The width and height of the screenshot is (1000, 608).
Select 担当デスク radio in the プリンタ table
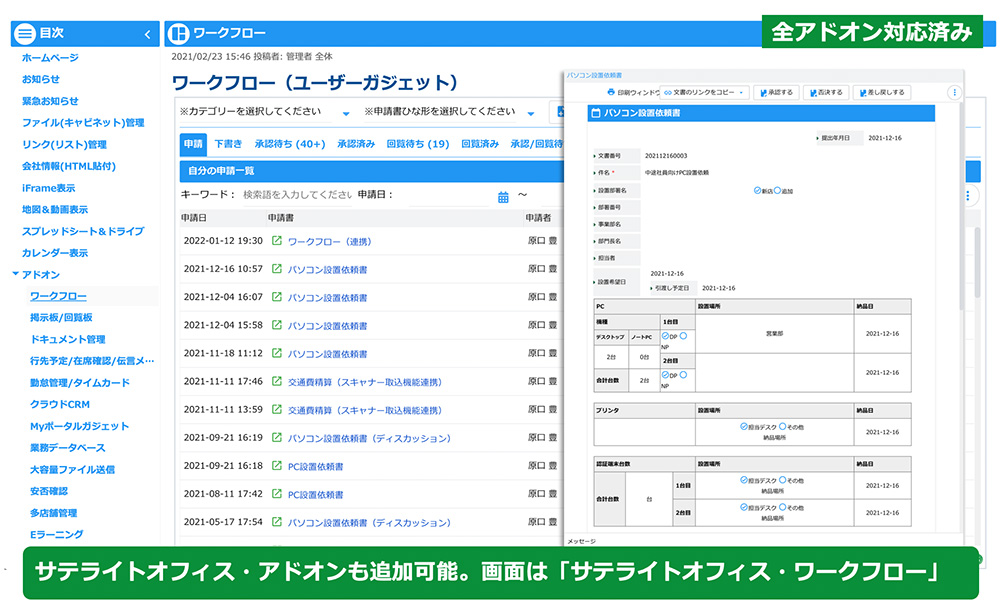(744, 426)
